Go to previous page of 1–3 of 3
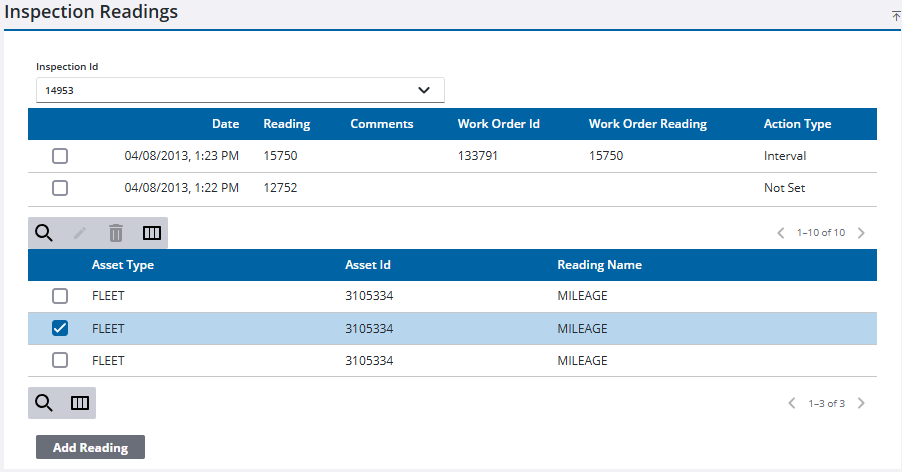902x472 pixels. pyautogui.click(x=792, y=403)
